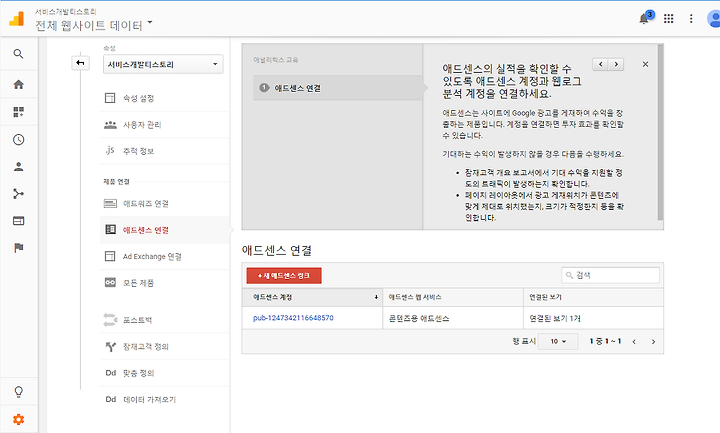Open Google apps grid icon
Image resolution: width=720 pixels, height=433 pixels.
669,18
